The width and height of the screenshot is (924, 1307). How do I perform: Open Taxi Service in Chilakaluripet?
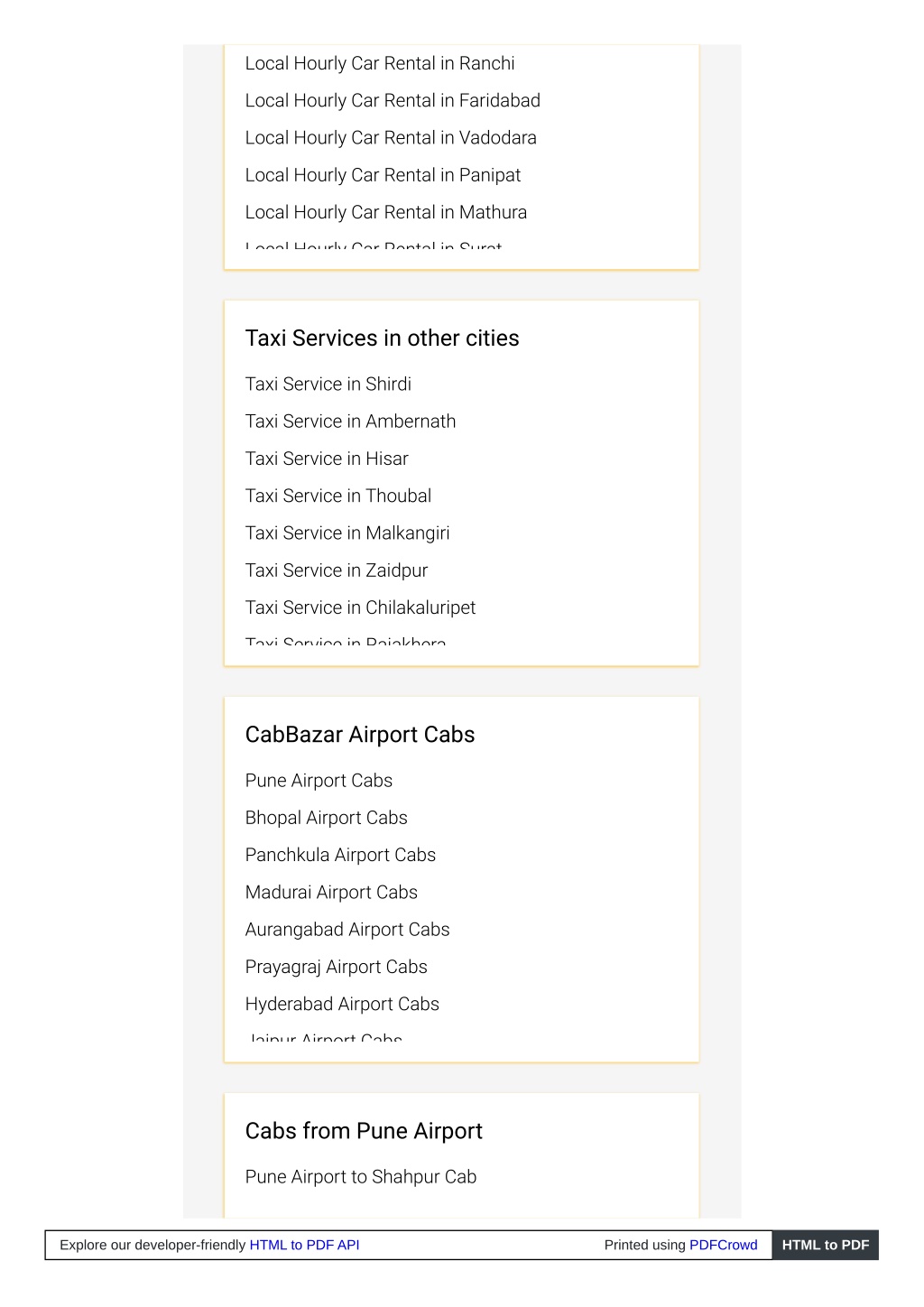point(360,607)
